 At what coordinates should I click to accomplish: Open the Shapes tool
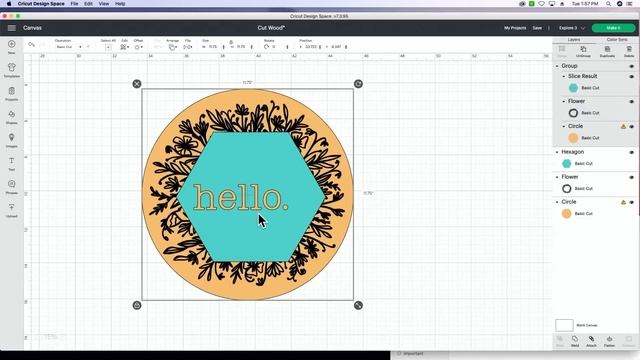(11, 117)
